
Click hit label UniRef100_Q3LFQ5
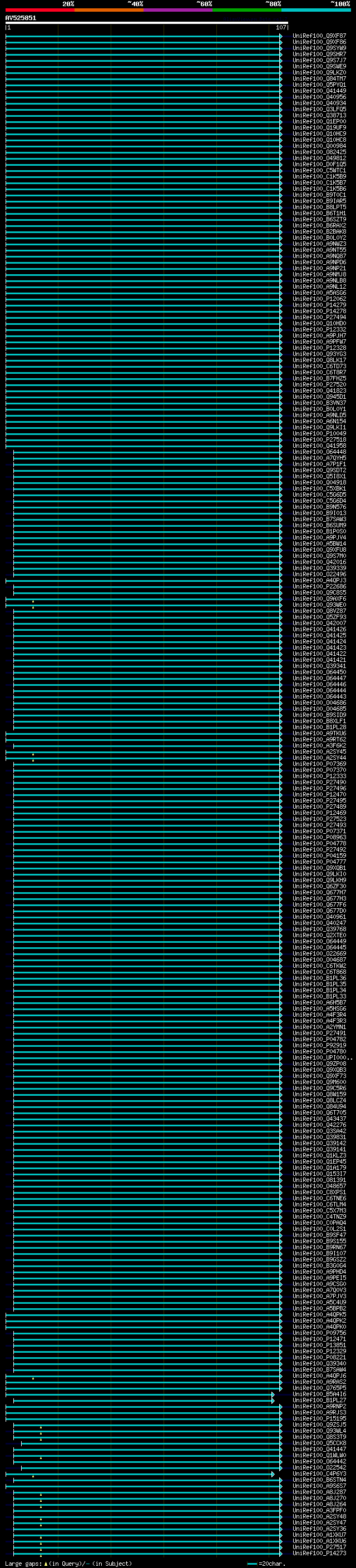[319, 109]
